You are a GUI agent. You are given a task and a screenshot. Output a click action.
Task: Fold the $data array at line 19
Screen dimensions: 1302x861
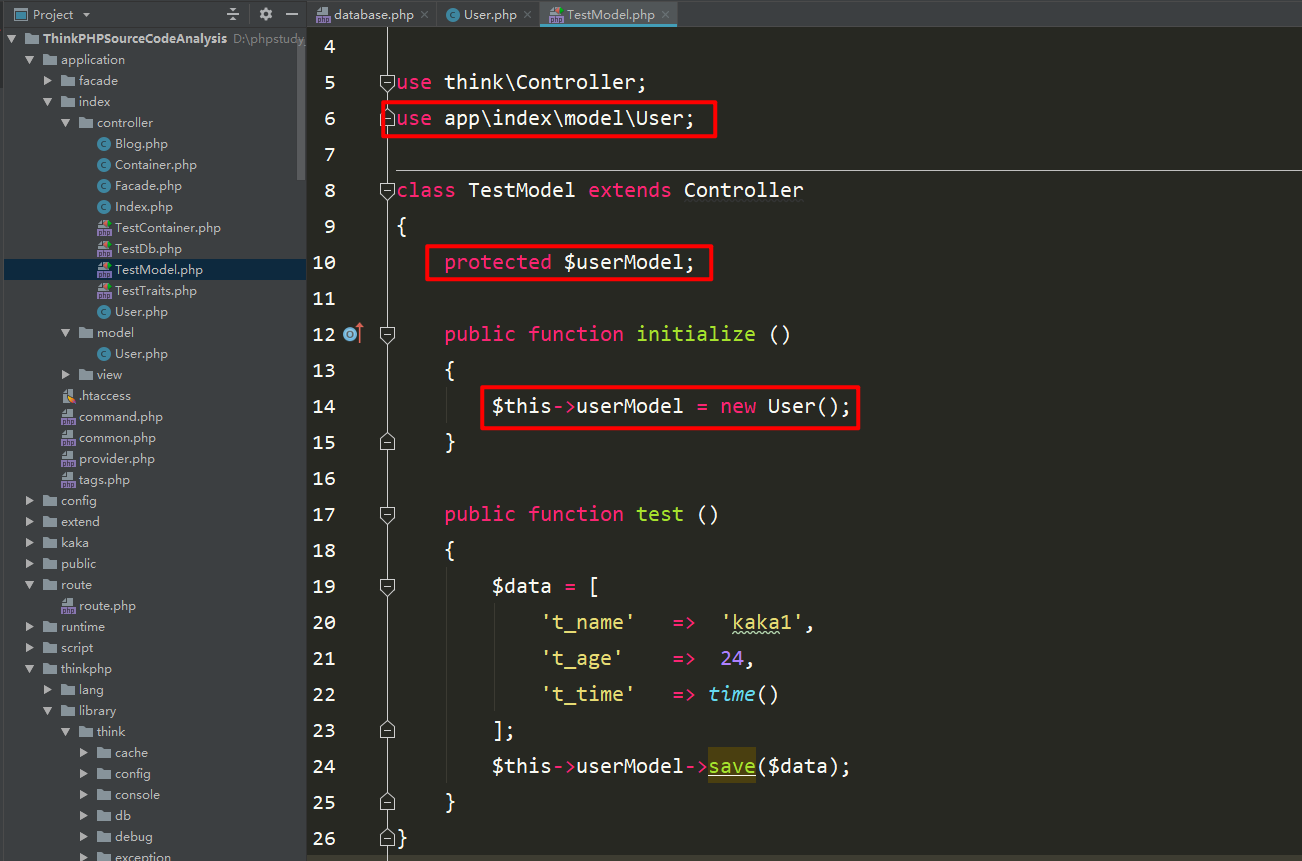pyautogui.click(x=388, y=586)
